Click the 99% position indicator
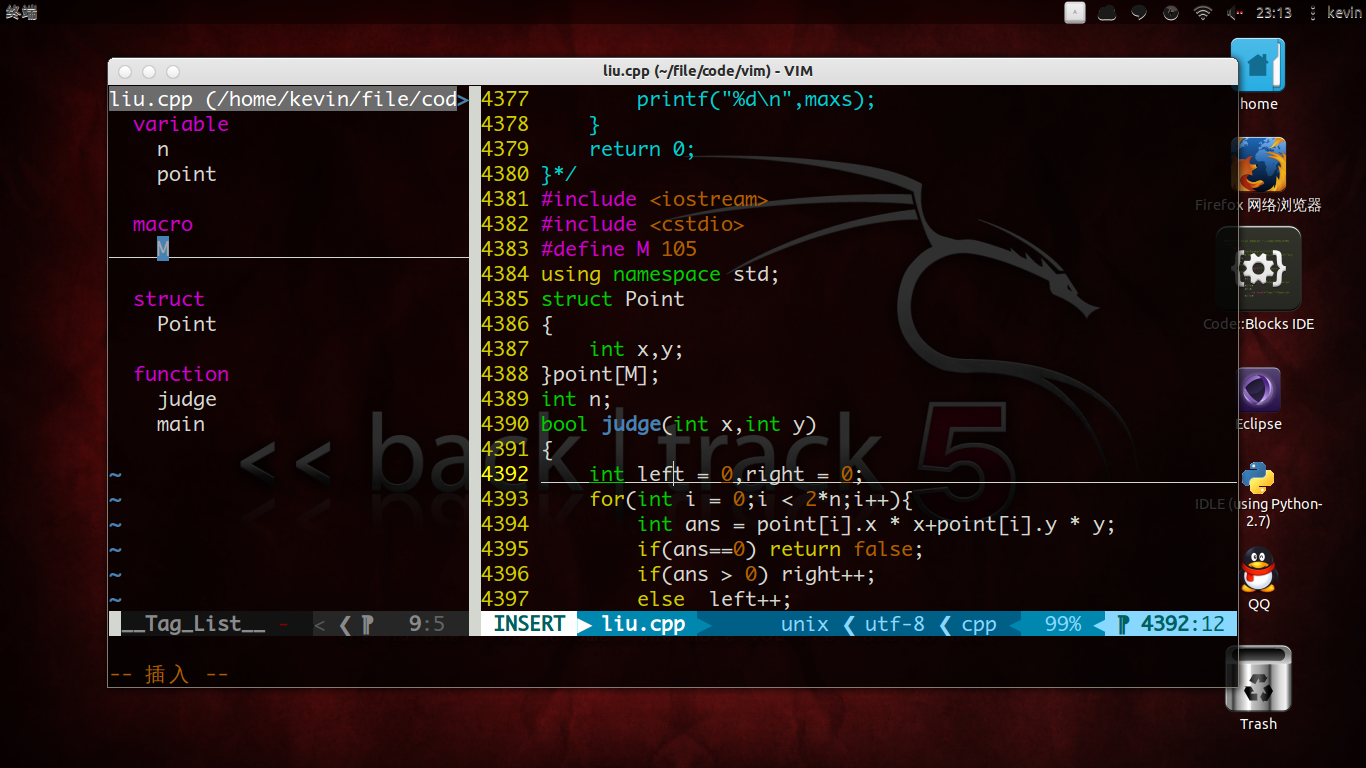1366x768 pixels. point(1062,624)
